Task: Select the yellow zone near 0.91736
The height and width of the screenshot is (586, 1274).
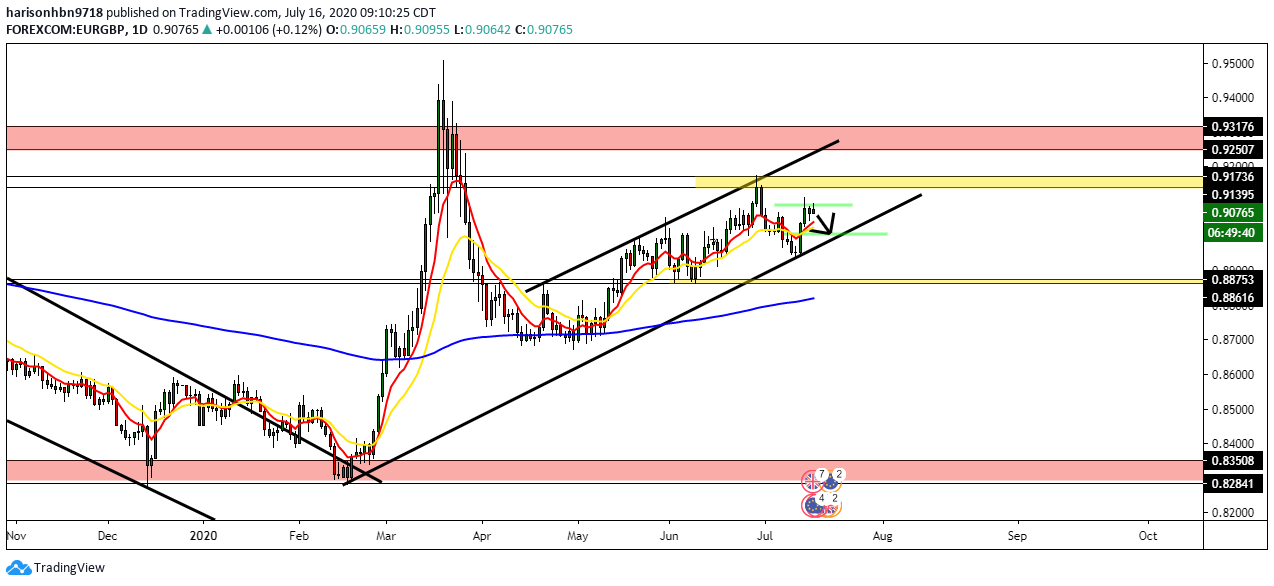Action: 948,182
